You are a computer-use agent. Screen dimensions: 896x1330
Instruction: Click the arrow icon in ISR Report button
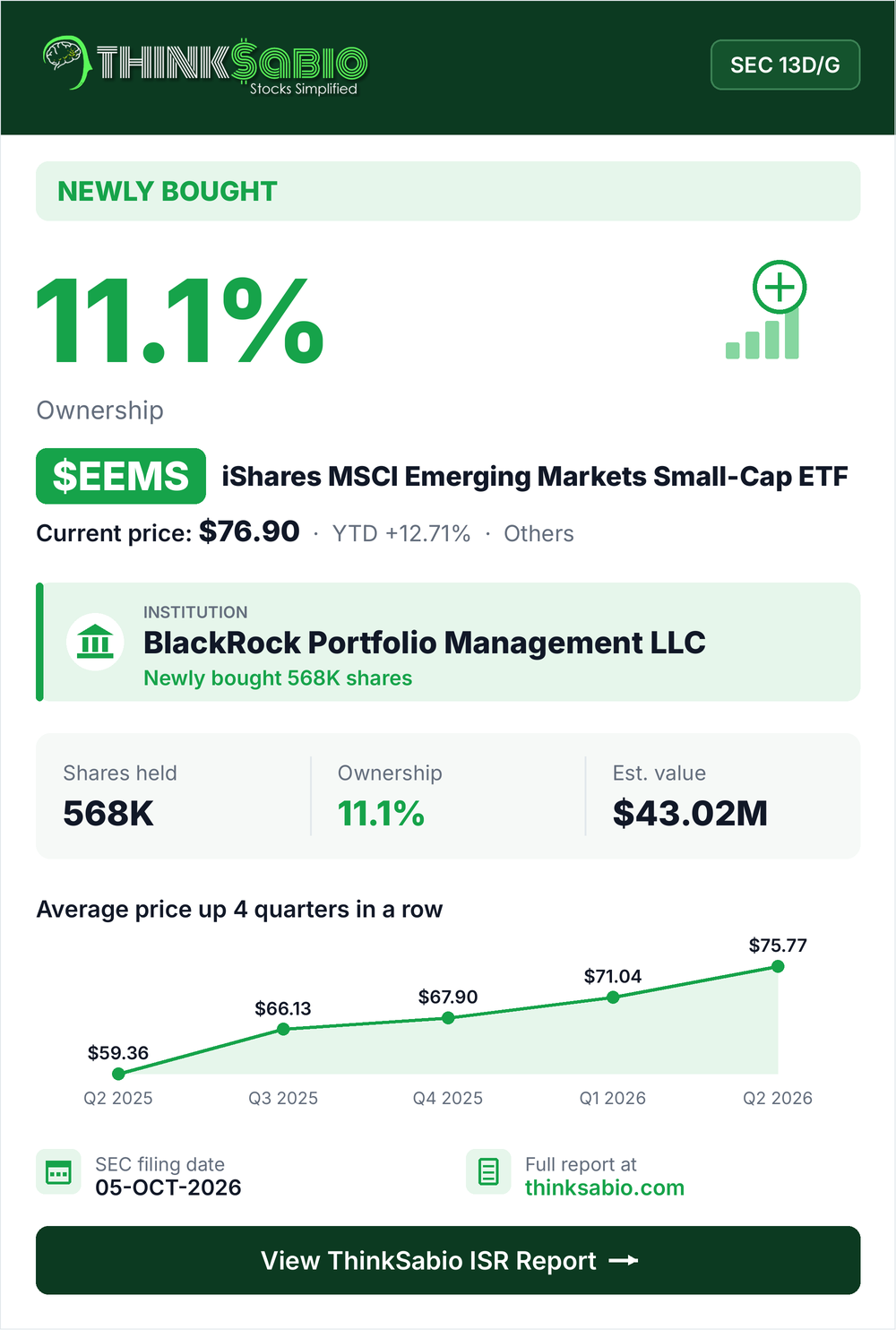coord(624,1260)
